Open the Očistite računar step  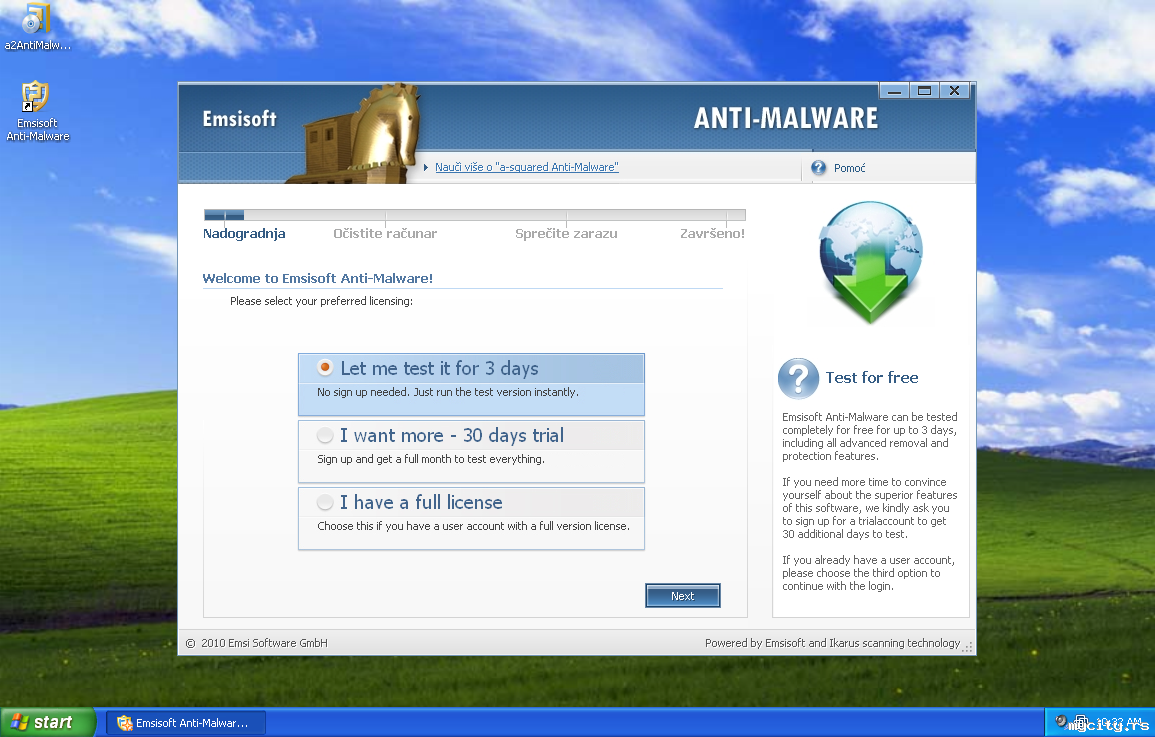click(x=385, y=233)
